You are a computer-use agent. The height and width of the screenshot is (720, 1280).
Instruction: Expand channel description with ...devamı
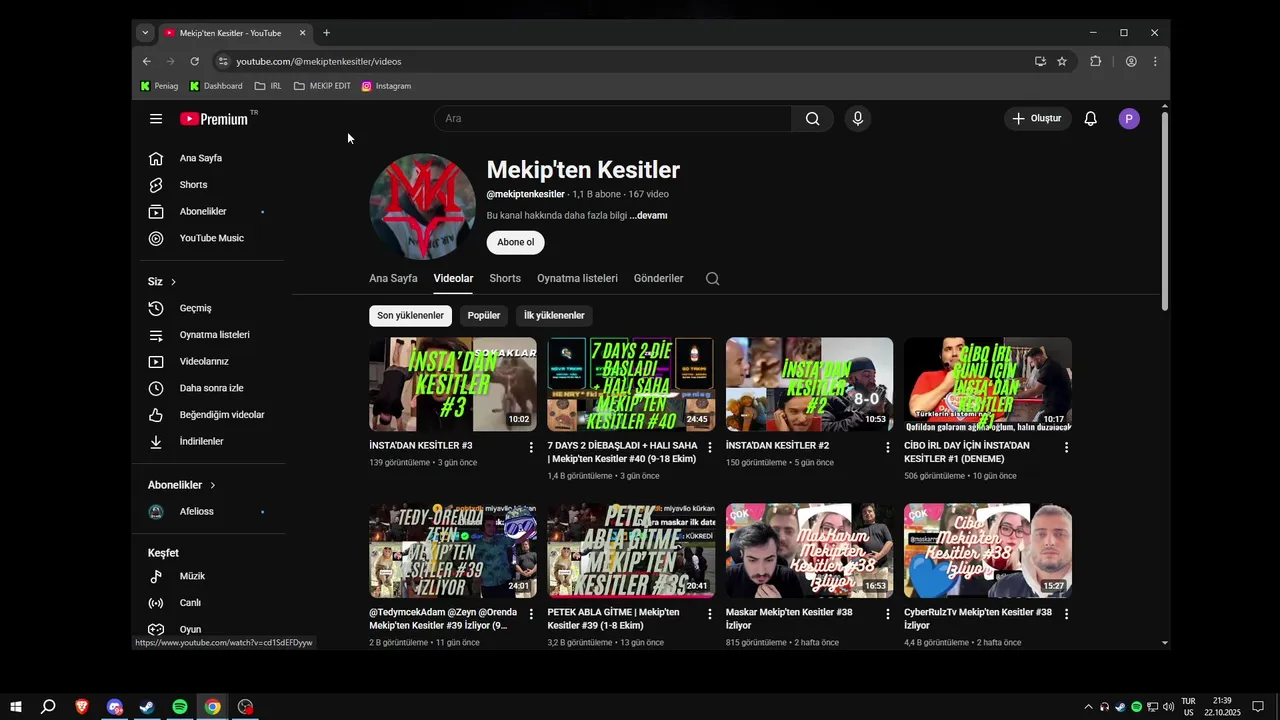pyautogui.click(x=648, y=216)
